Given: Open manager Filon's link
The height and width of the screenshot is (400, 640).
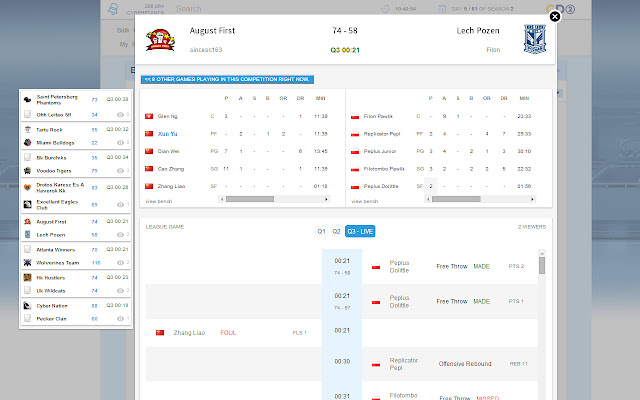Looking at the screenshot, I should (493, 50).
